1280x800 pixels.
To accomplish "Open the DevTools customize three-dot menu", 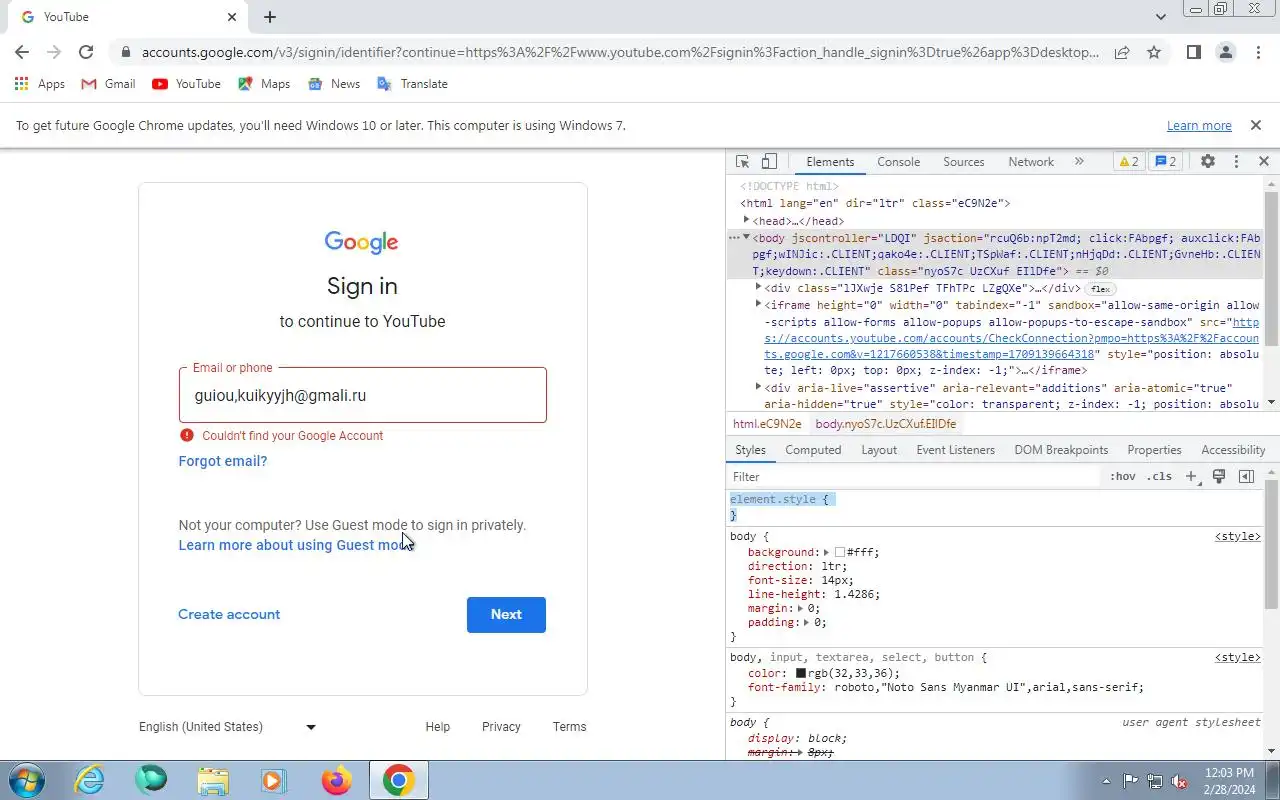I will click(x=1236, y=162).
